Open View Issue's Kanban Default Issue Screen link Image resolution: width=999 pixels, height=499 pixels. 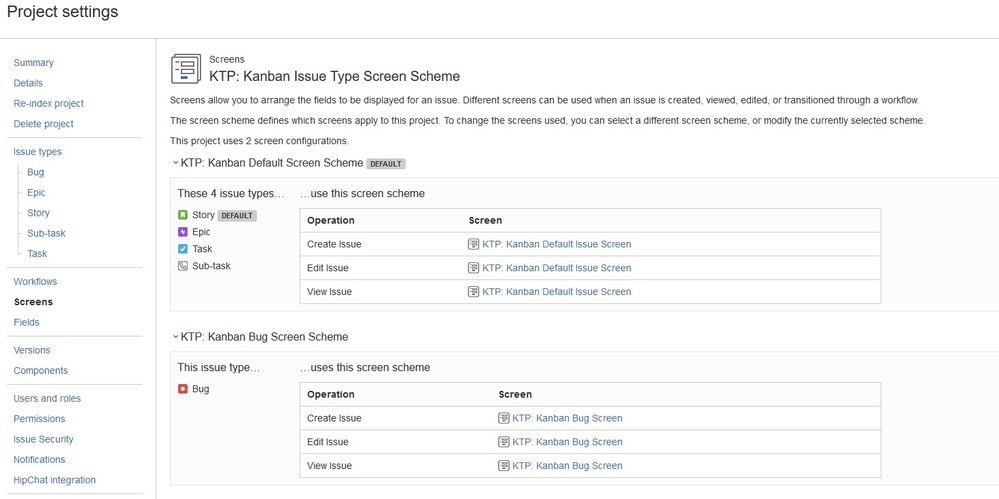click(x=557, y=291)
